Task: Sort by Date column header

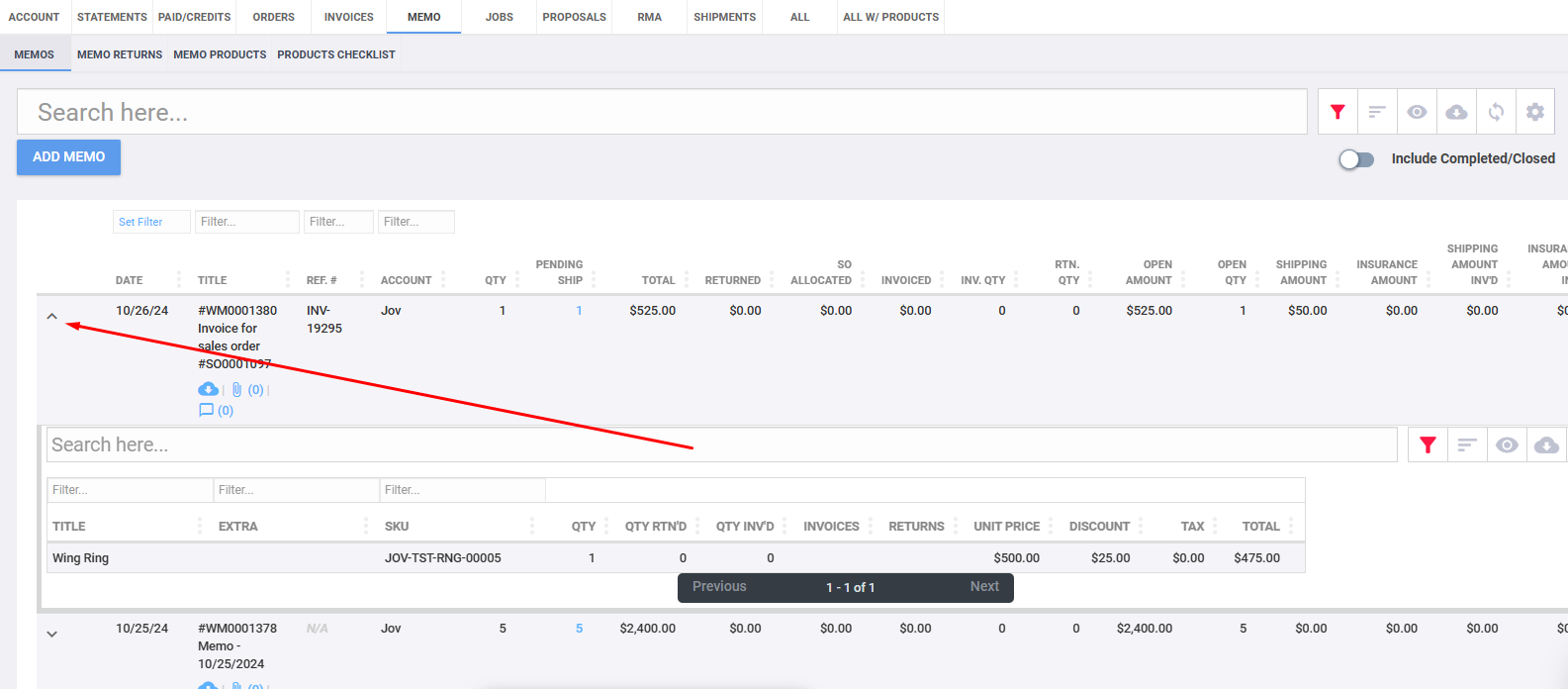Action: (x=129, y=280)
